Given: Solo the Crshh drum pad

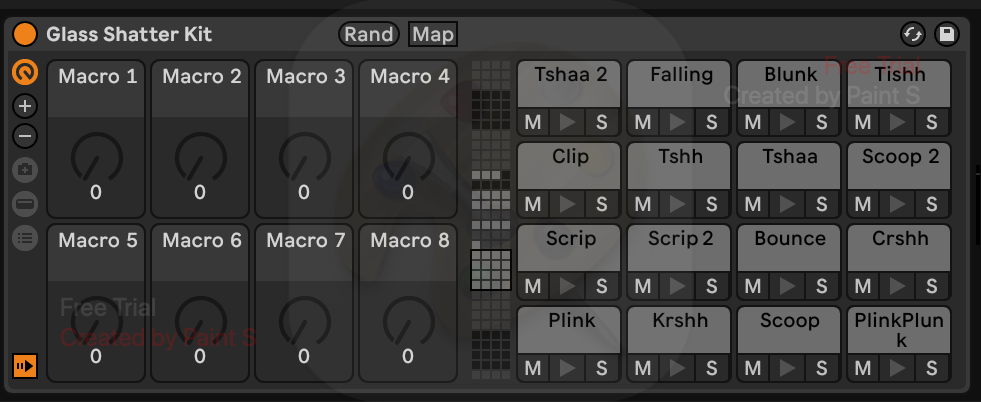Looking at the screenshot, I should click(931, 286).
